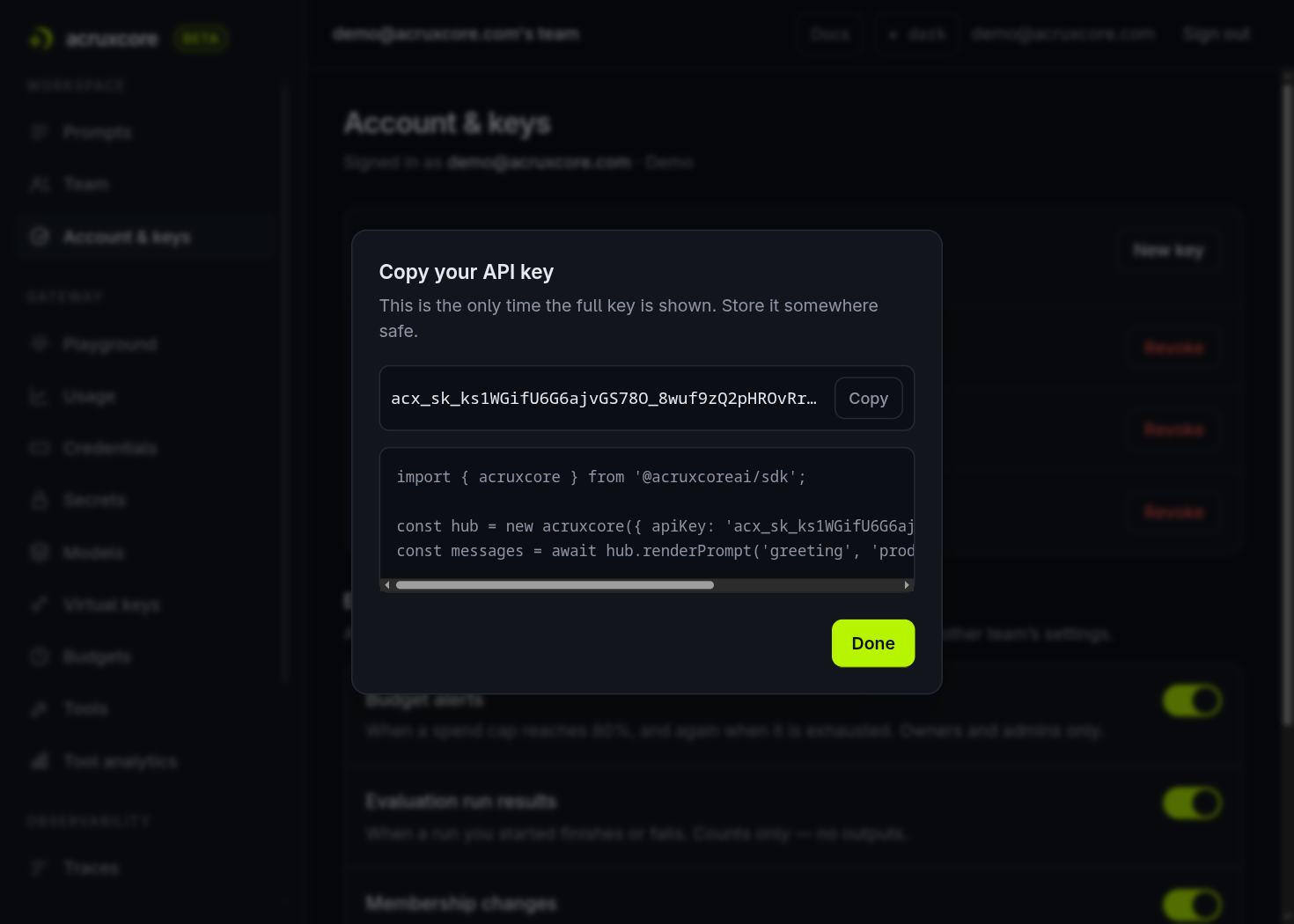Viewport: 1294px width, 924px height.
Task: Click the 'Copy your API key' heading
Action: click(467, 272)
